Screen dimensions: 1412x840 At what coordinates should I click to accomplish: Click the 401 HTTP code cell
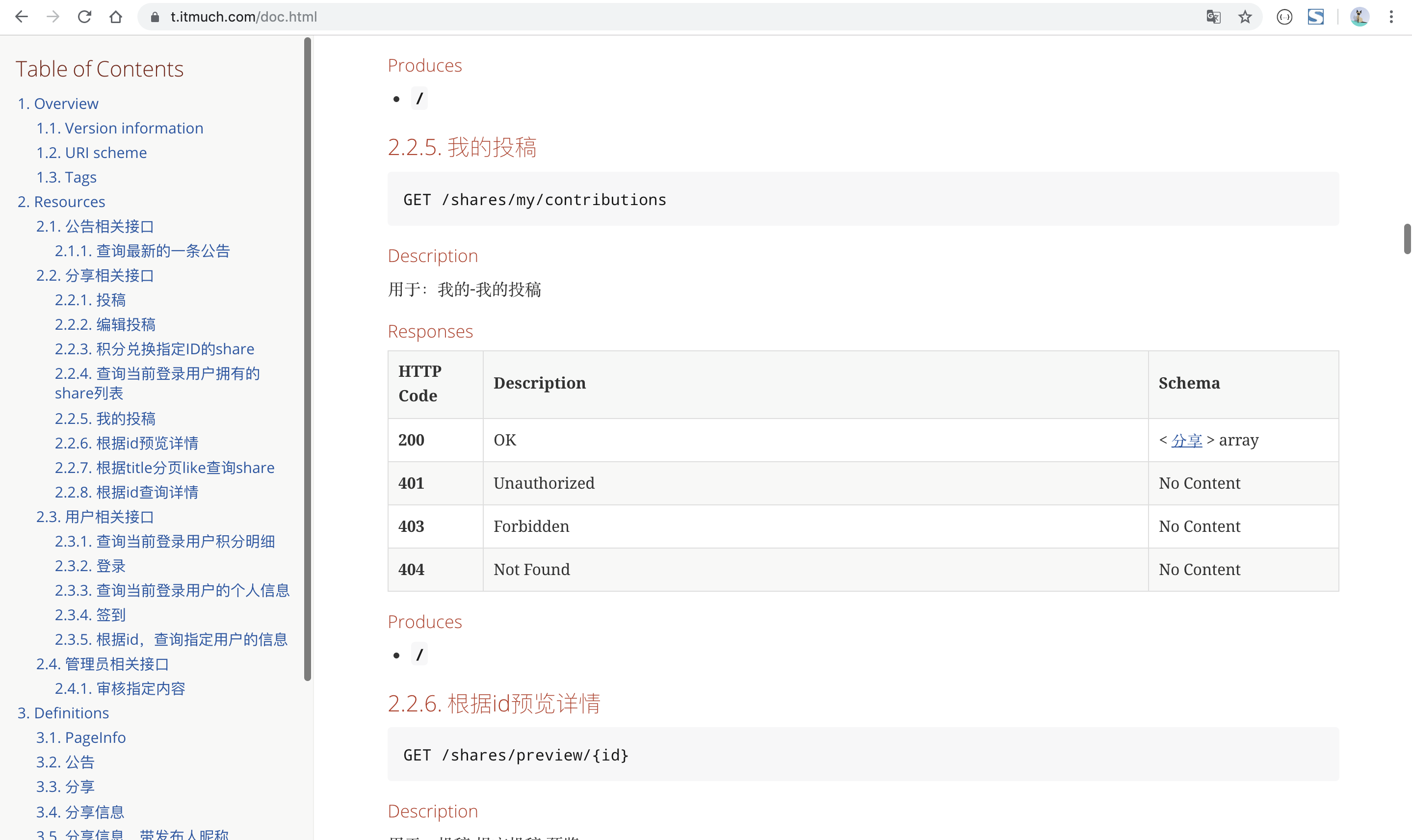pyautogui.click(x=435, y=483)
